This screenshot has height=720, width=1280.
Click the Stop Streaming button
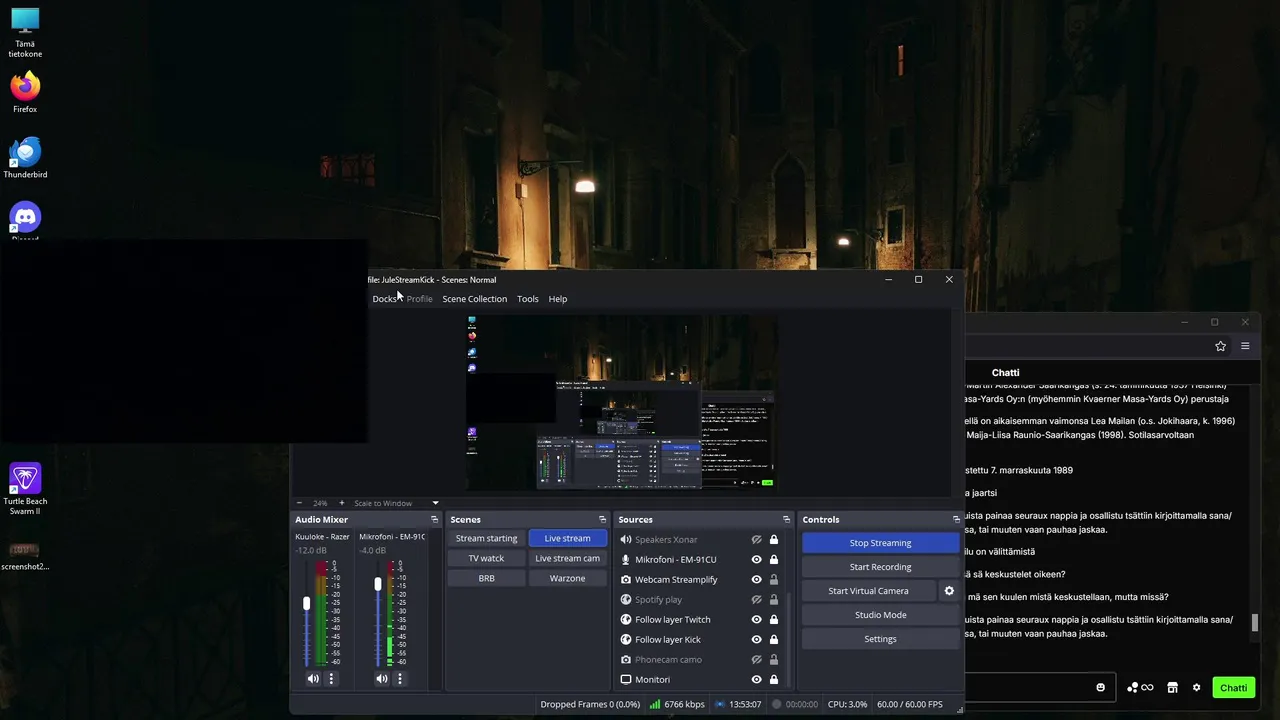click(x=880, y=543)
